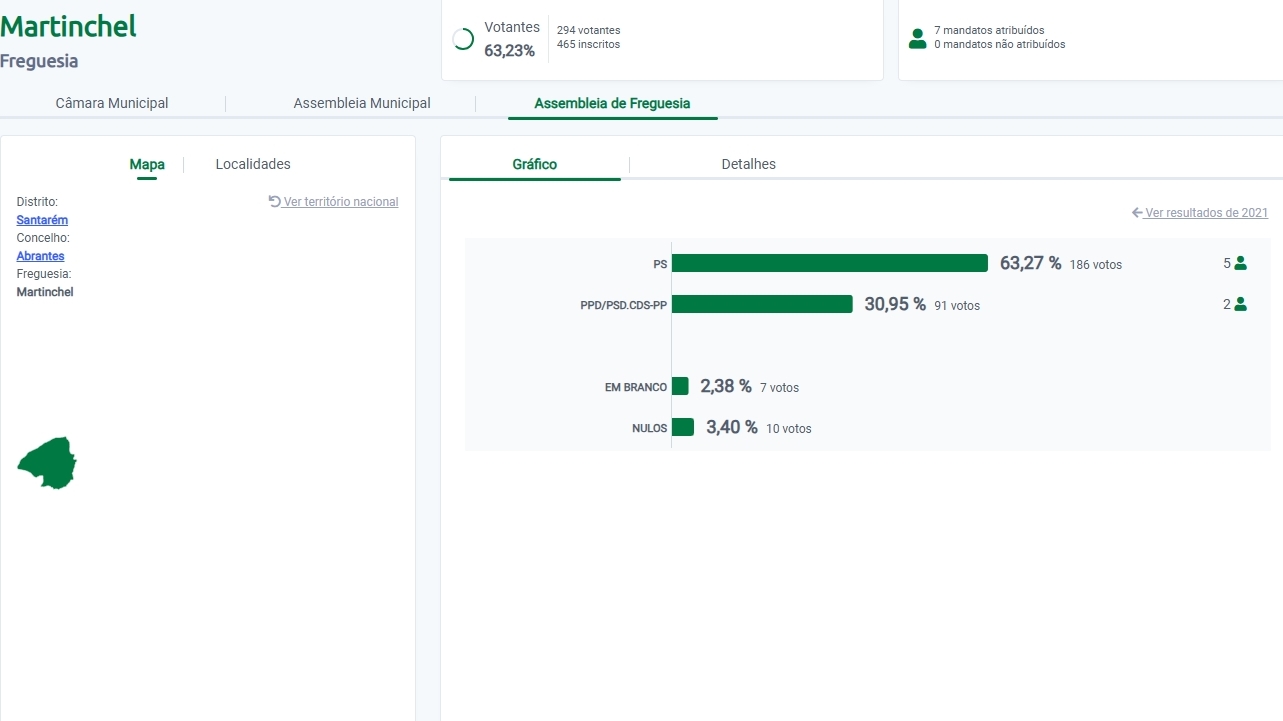Click the PS result bar
Image resolution: width=1283 pixels, height=721 pixels.
[x=829, y=263]
